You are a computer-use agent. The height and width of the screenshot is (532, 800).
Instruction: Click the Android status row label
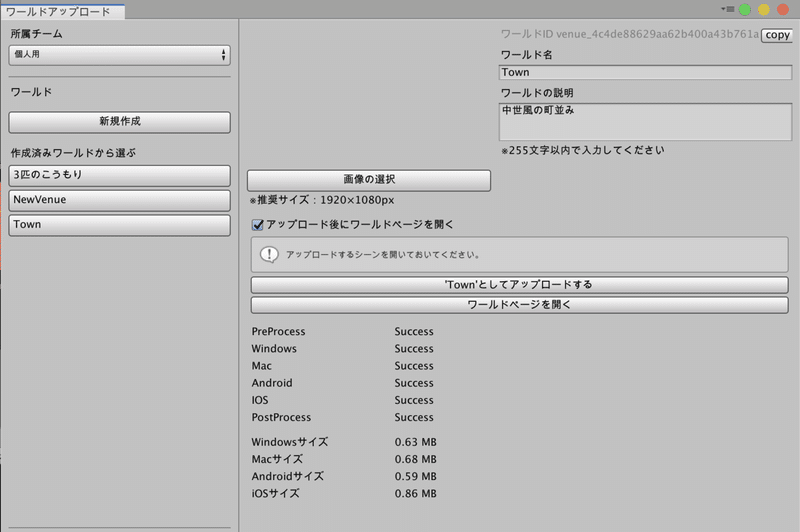tap(272, 383)
